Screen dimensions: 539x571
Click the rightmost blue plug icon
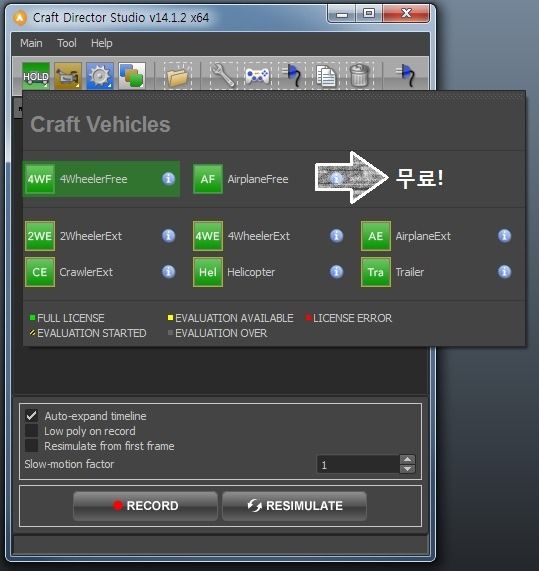pos(405,75)
